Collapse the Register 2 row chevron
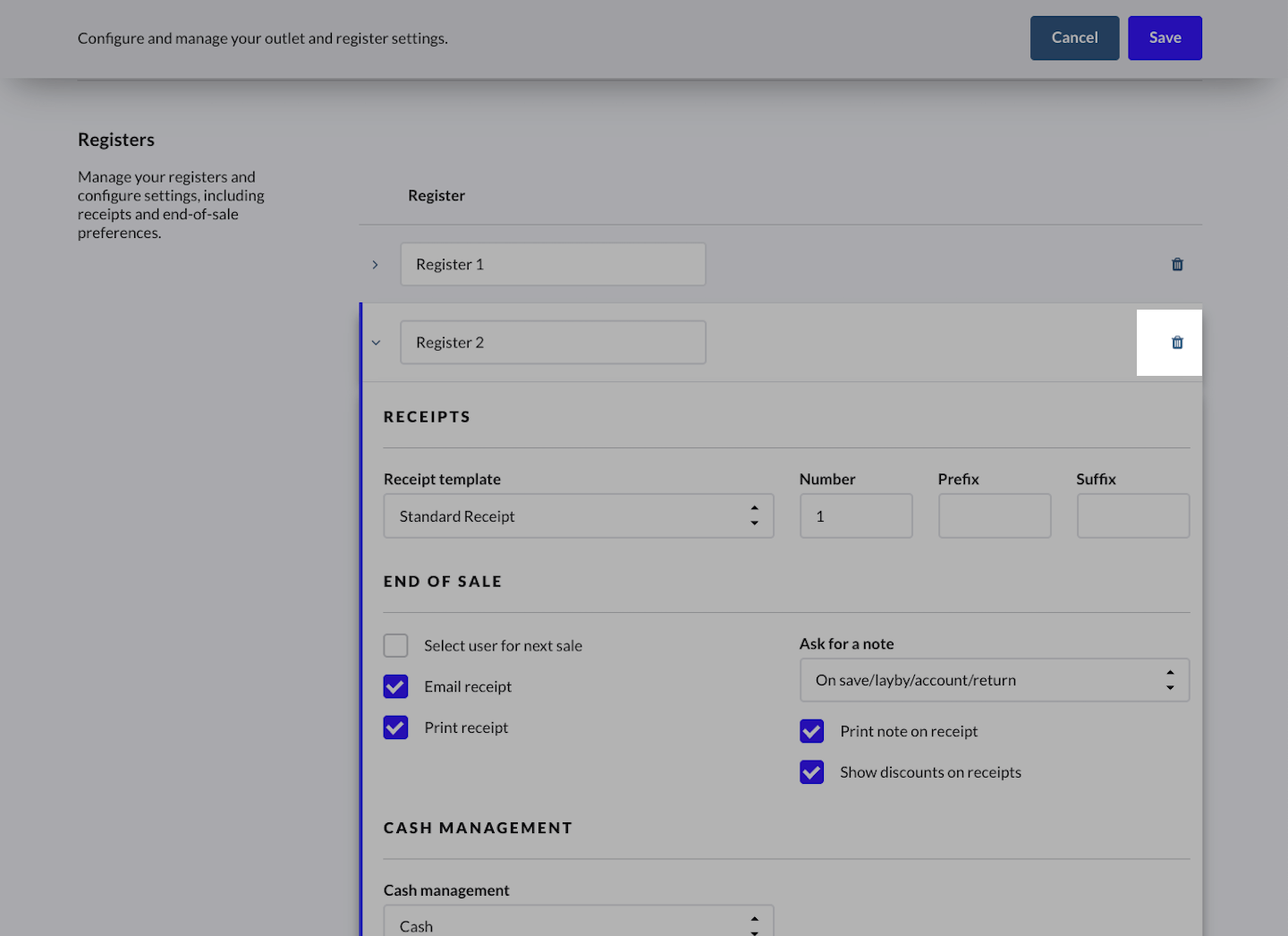 pyautogui.click(x=376, y=343)
